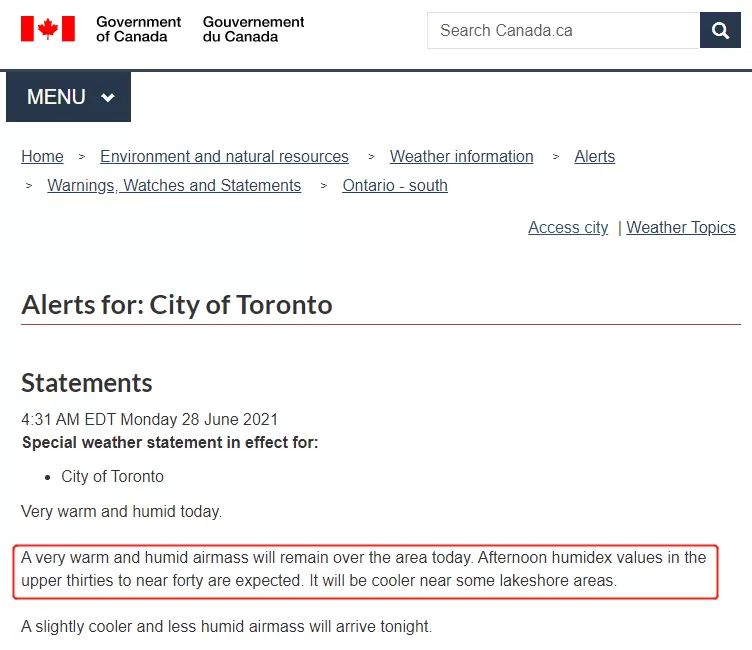Click the magnifying glass search icon

click(720, 30)
